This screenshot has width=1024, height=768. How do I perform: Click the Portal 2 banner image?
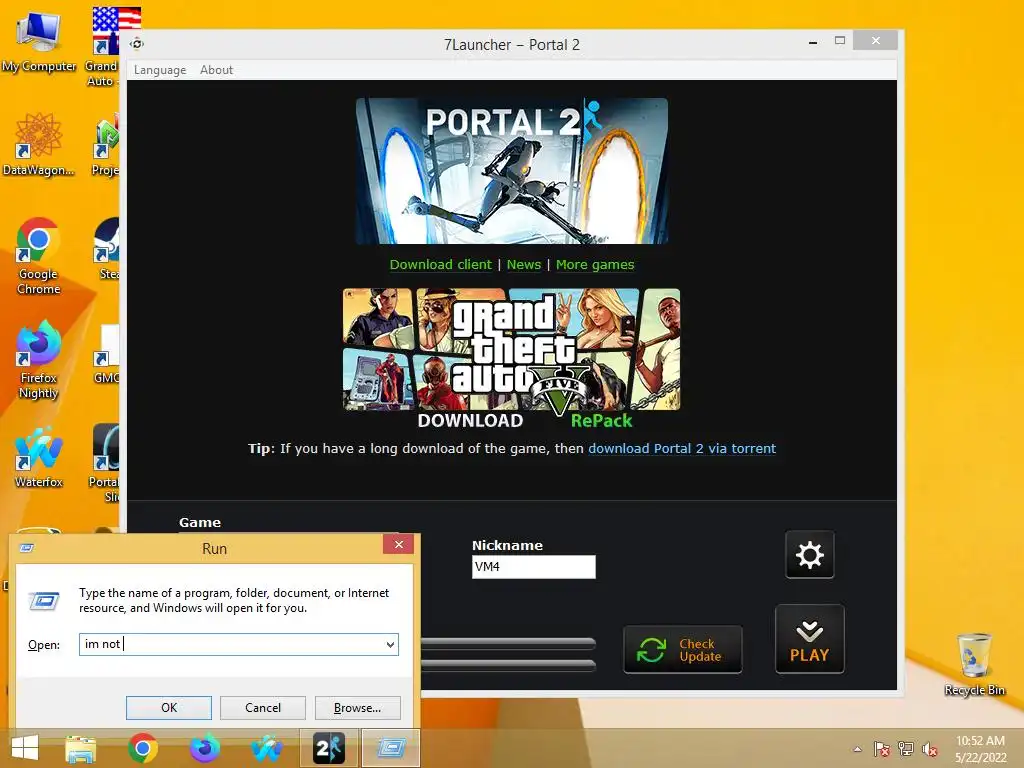point(511,171)
